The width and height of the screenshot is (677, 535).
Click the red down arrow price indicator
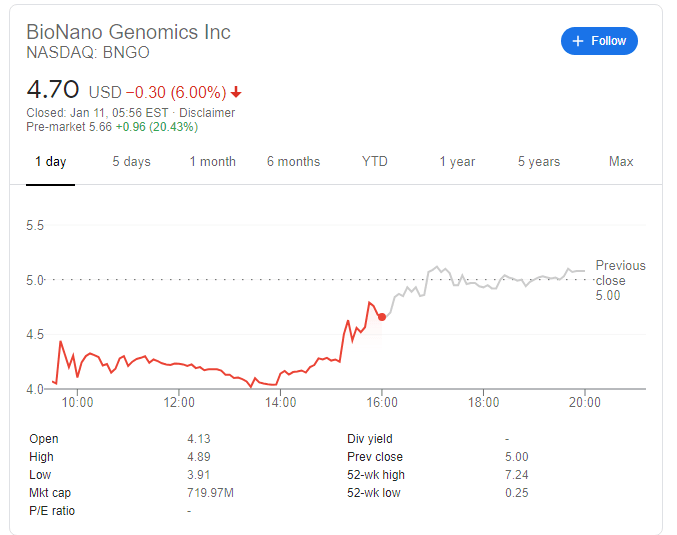[236, 92]
